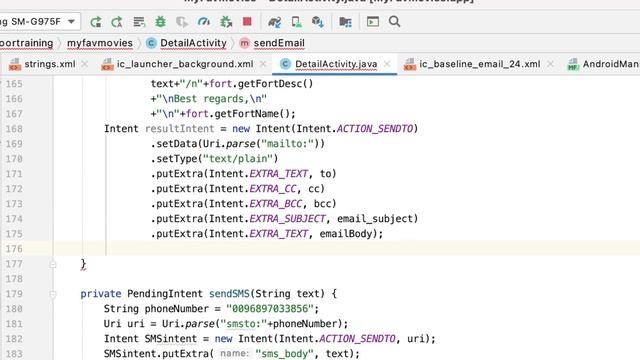Click emailBody variable on line 175
640x360 pixels.
click(346, 234)
